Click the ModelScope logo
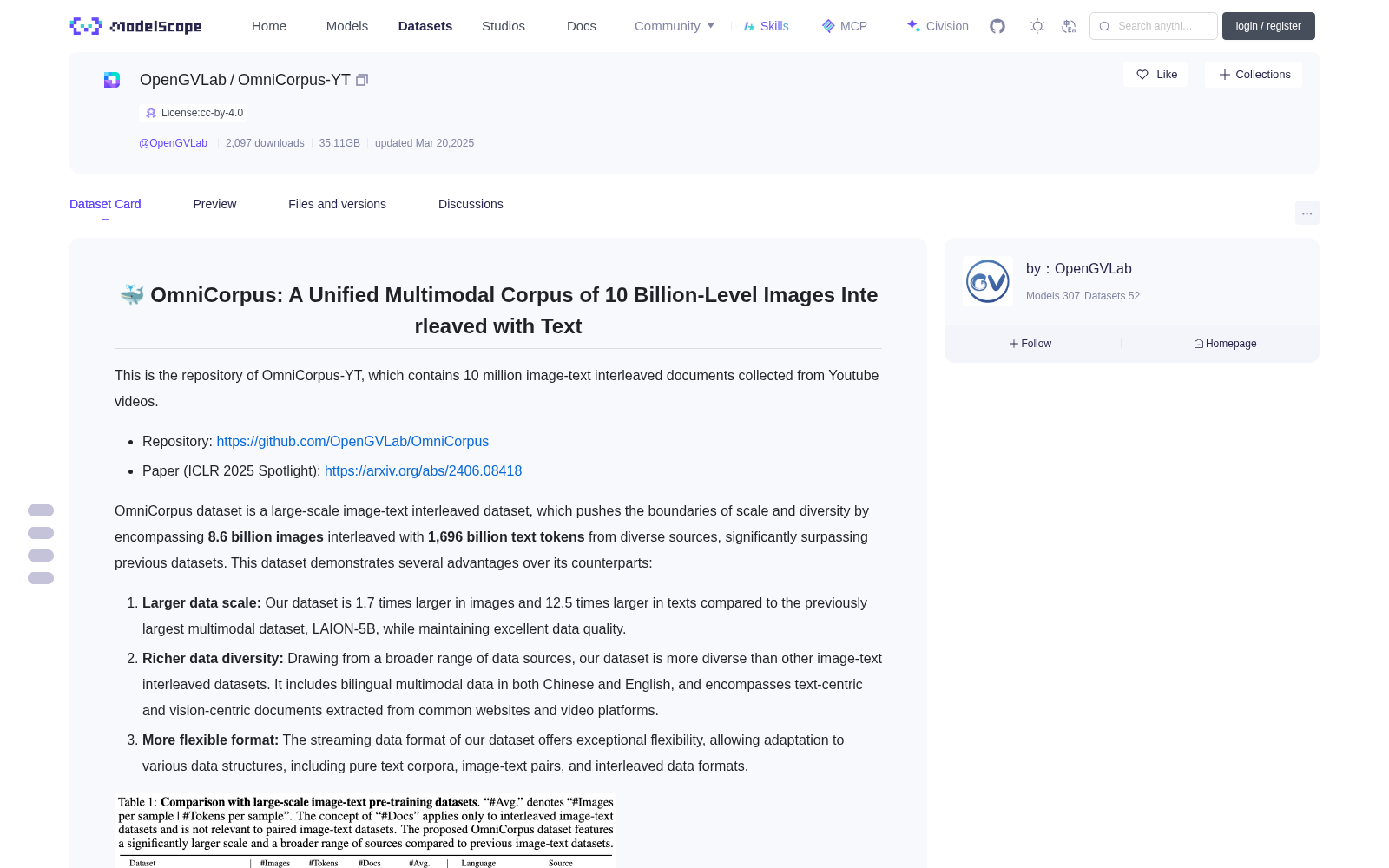The width and height of the screenshot is (1389, 868). tap(135, 26)
